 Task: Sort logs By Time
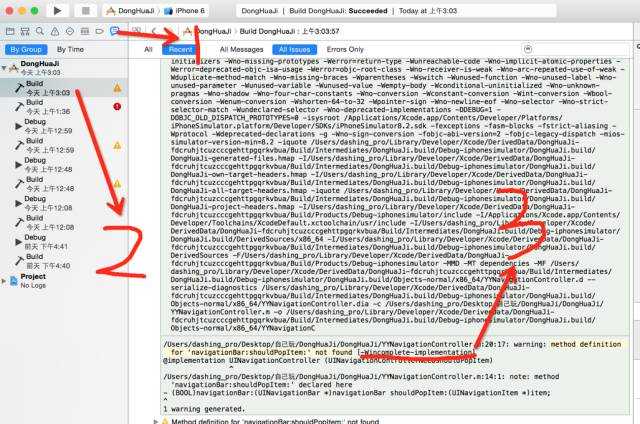coord(70,49)
